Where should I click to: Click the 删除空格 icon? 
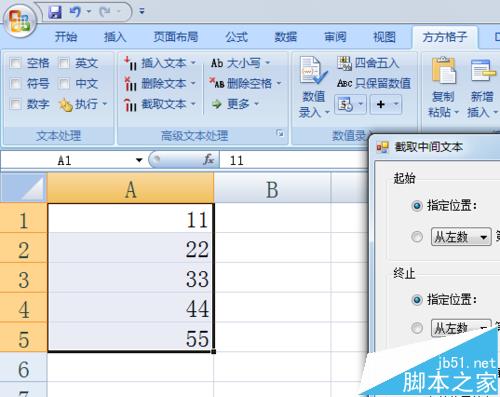tap(217, 83)
